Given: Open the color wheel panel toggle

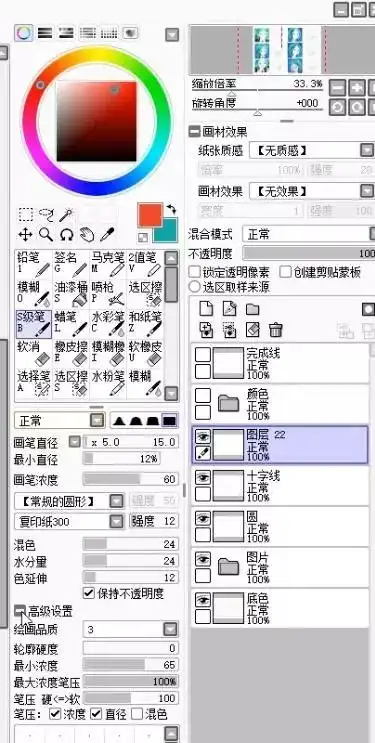Looking at the screenshot, I should (24, 33).
